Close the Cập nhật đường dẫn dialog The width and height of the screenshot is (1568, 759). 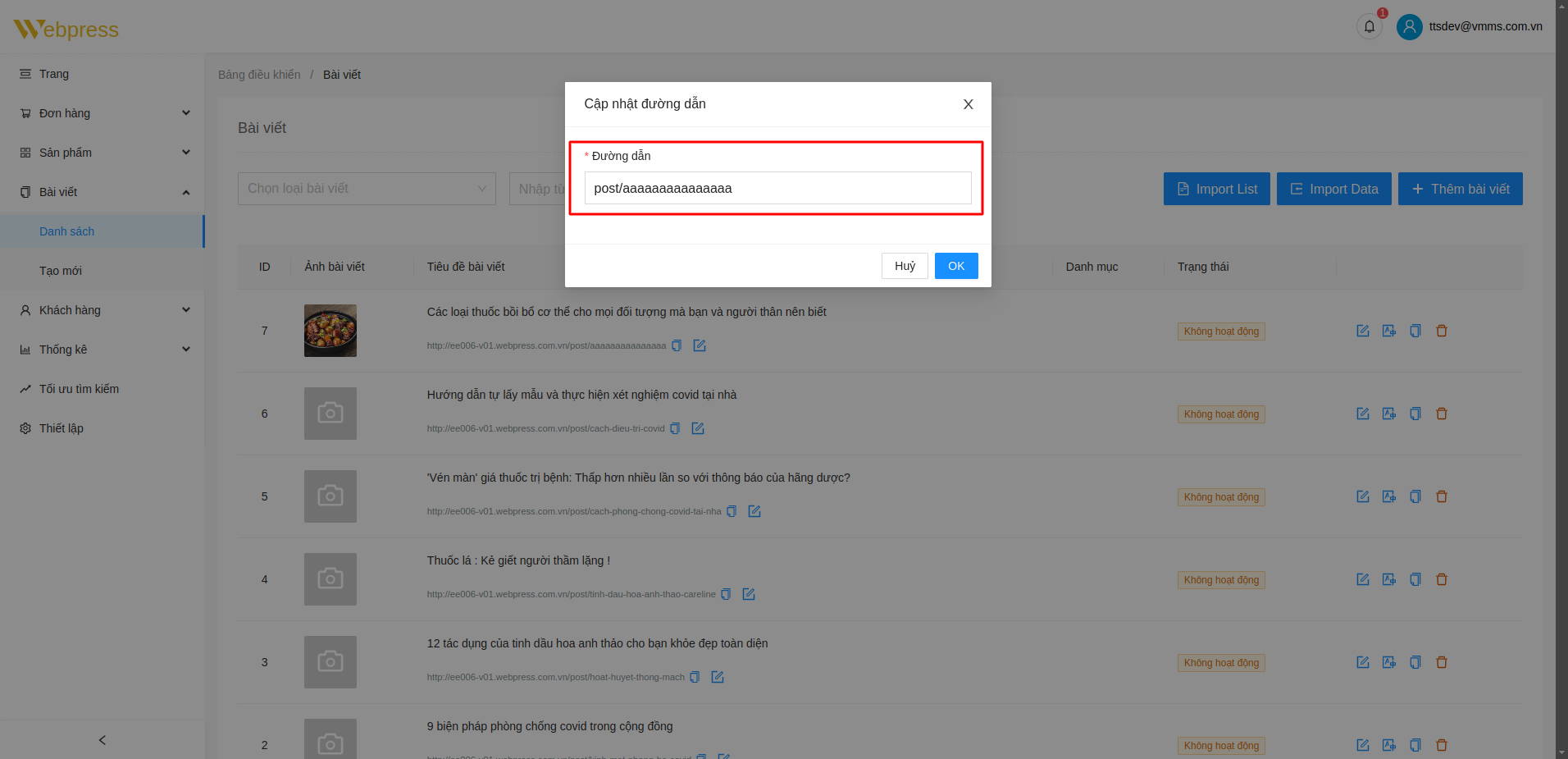tap(968, 104)
